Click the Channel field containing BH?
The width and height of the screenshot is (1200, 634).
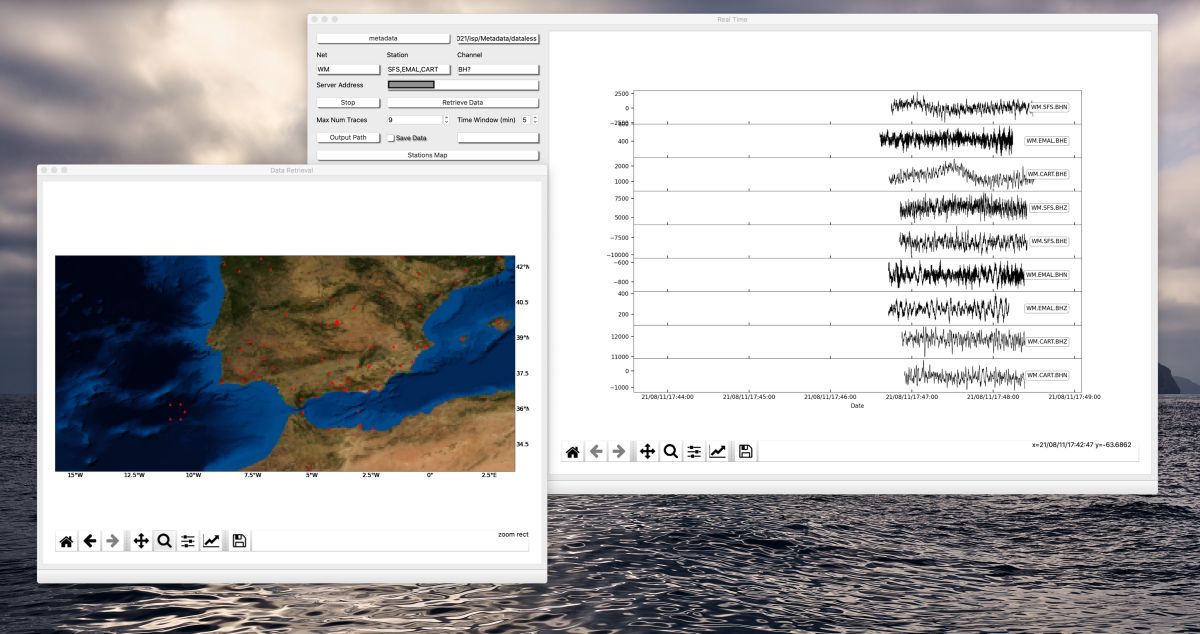[x=498, y=70]
